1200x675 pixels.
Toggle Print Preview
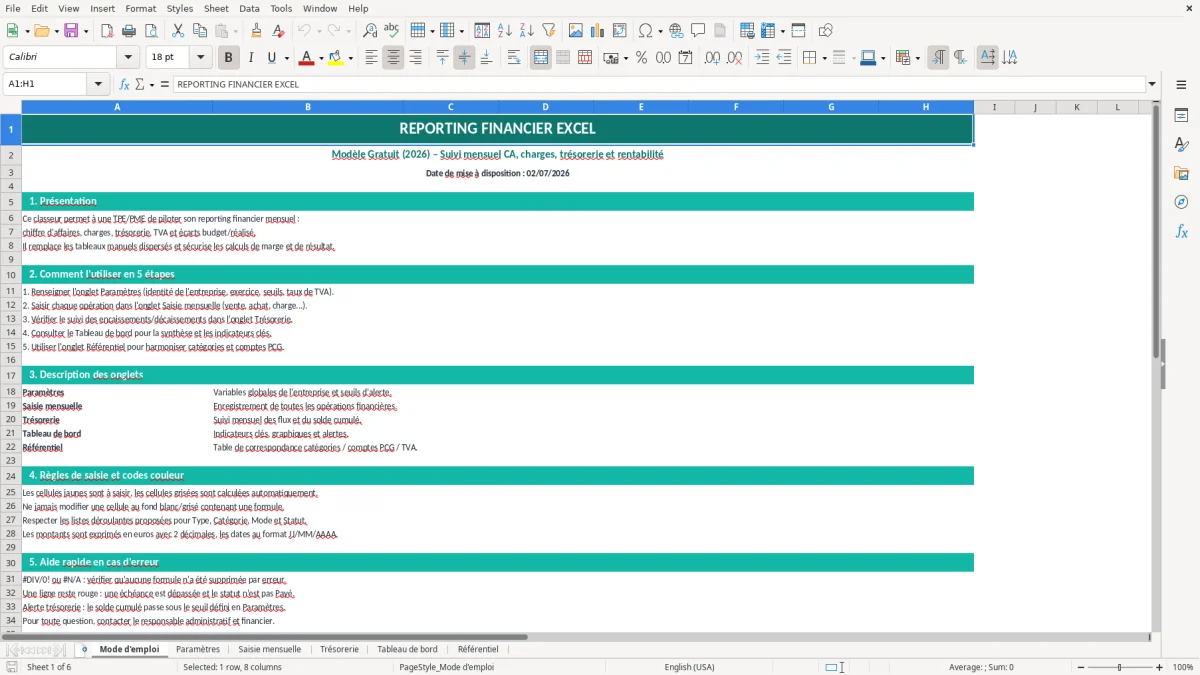tap(151, 31)
